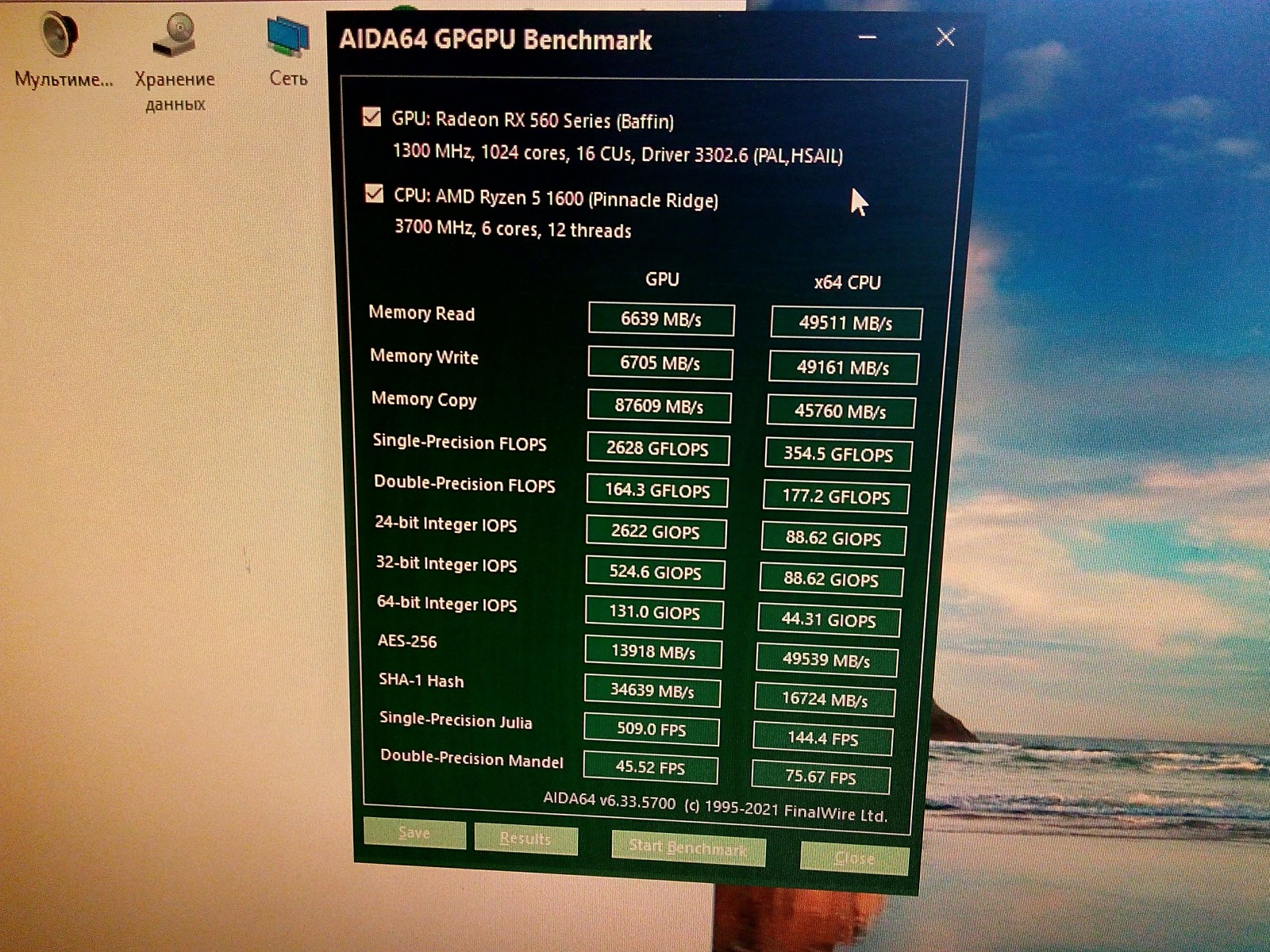Select GPU 32-bit Integer IOPS value 524.6 GIOPS
This screenshot has height=952, width=1270.
pos(655,572)
